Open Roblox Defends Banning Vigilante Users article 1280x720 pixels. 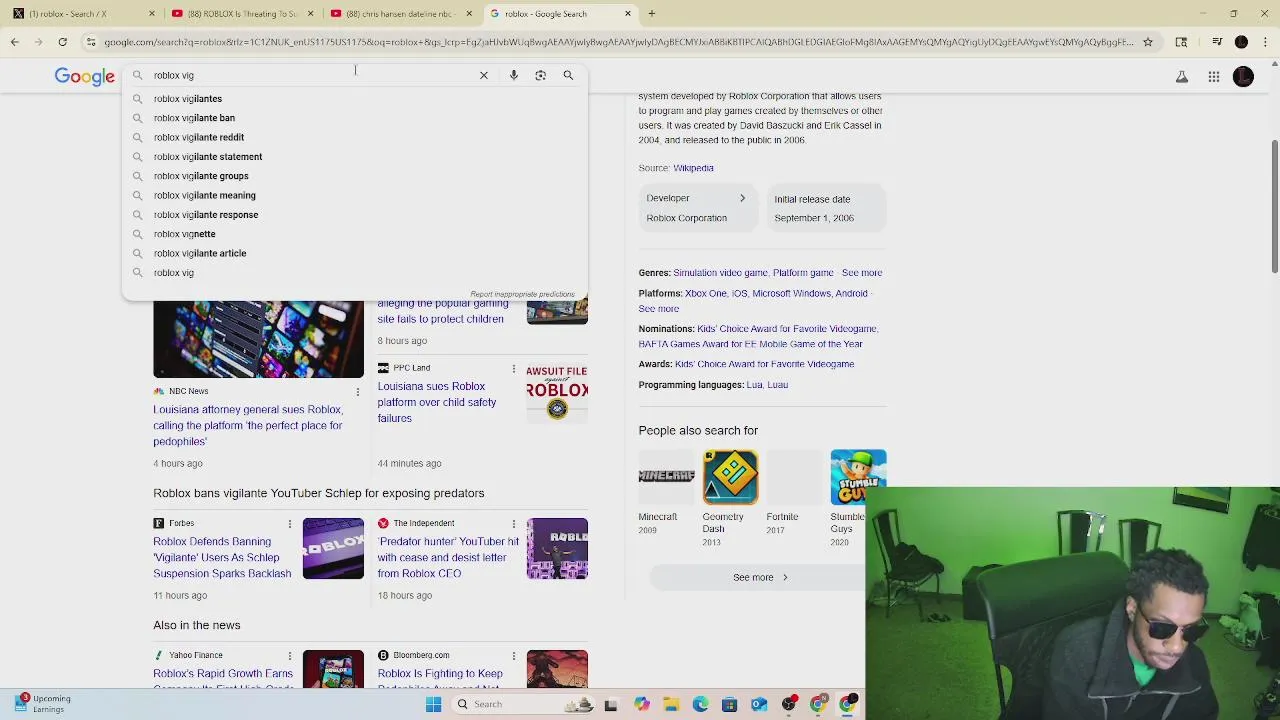(x=222, y=557)
